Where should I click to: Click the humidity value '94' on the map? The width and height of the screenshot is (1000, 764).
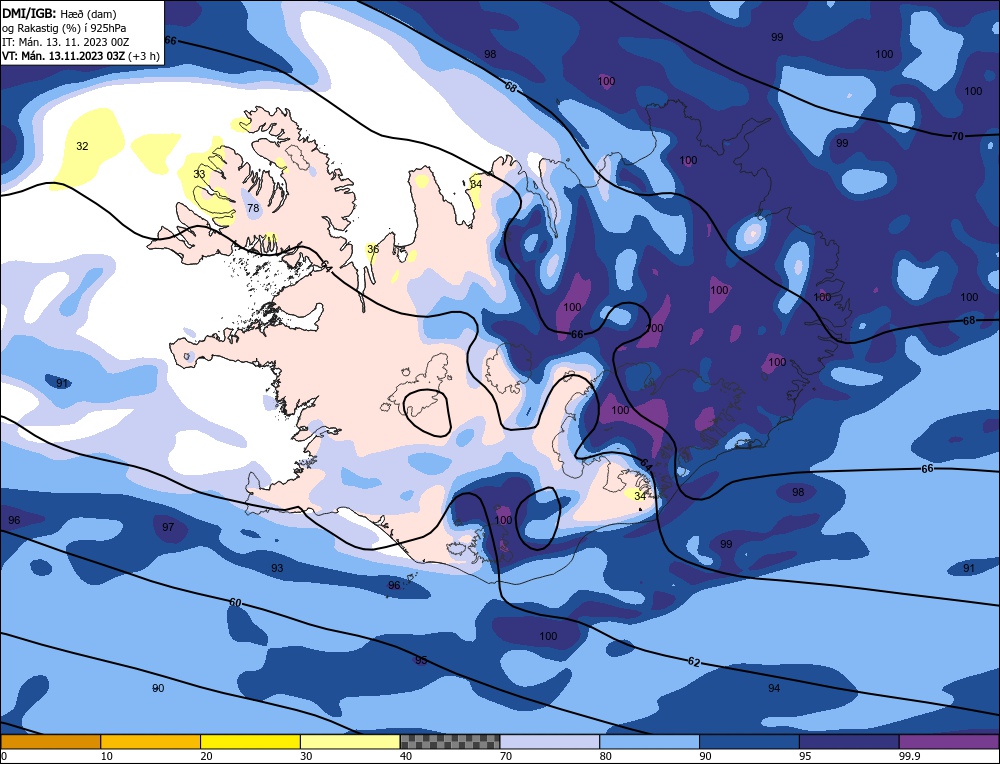coord(774,688)
